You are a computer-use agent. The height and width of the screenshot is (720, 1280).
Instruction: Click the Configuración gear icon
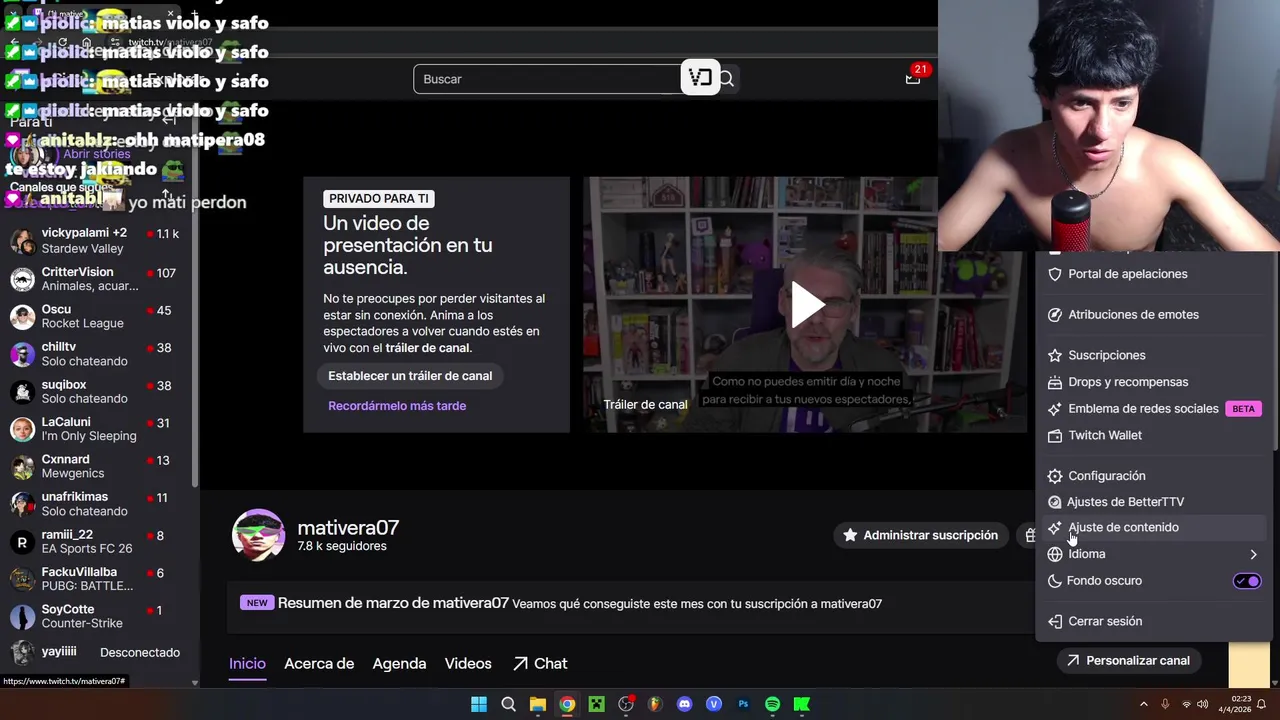click(x=1054, y=476)
